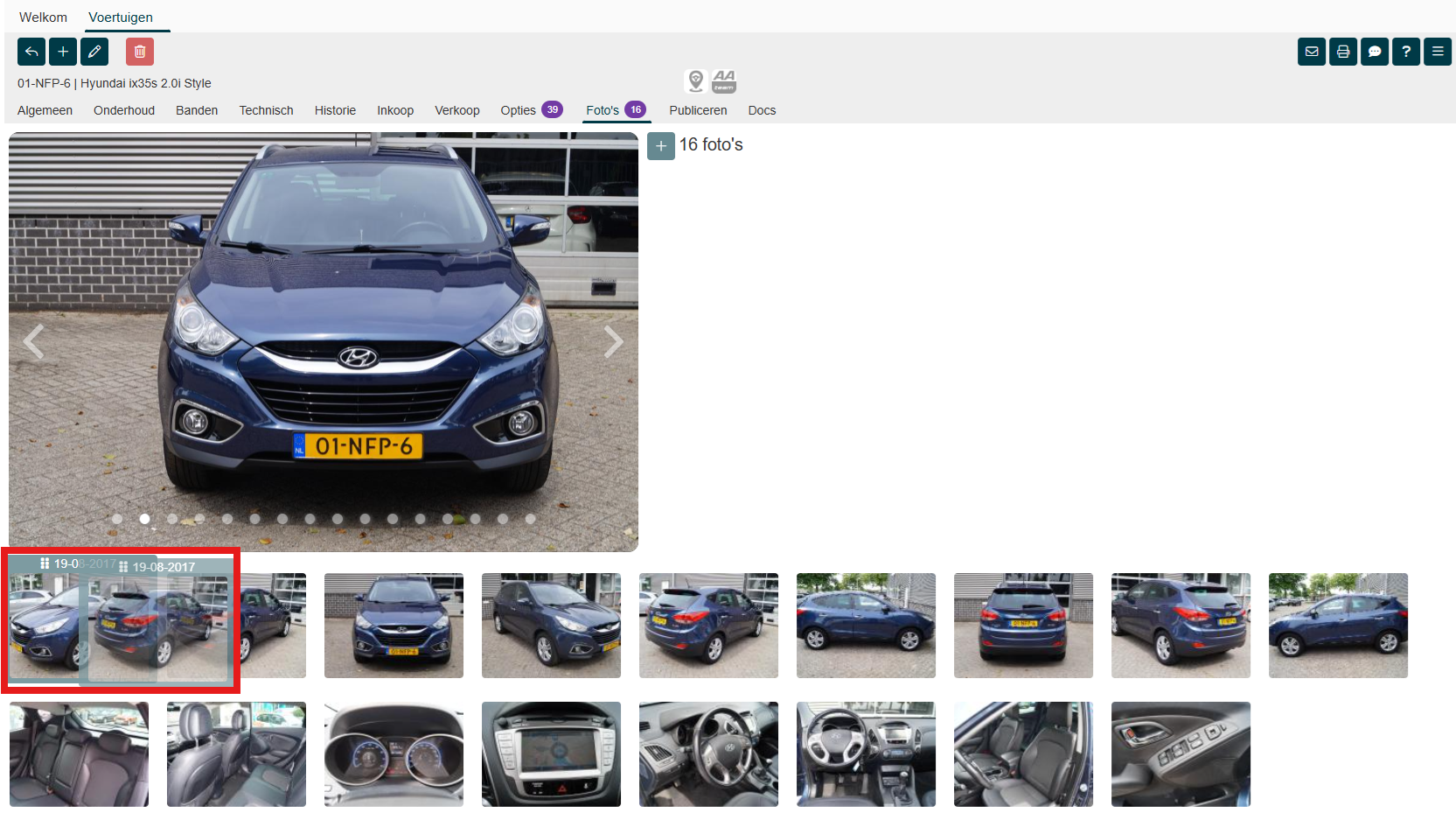The image size is (1456, 826).
Task: Open the hamburger menu icon
Action: tap(1438, 52)
